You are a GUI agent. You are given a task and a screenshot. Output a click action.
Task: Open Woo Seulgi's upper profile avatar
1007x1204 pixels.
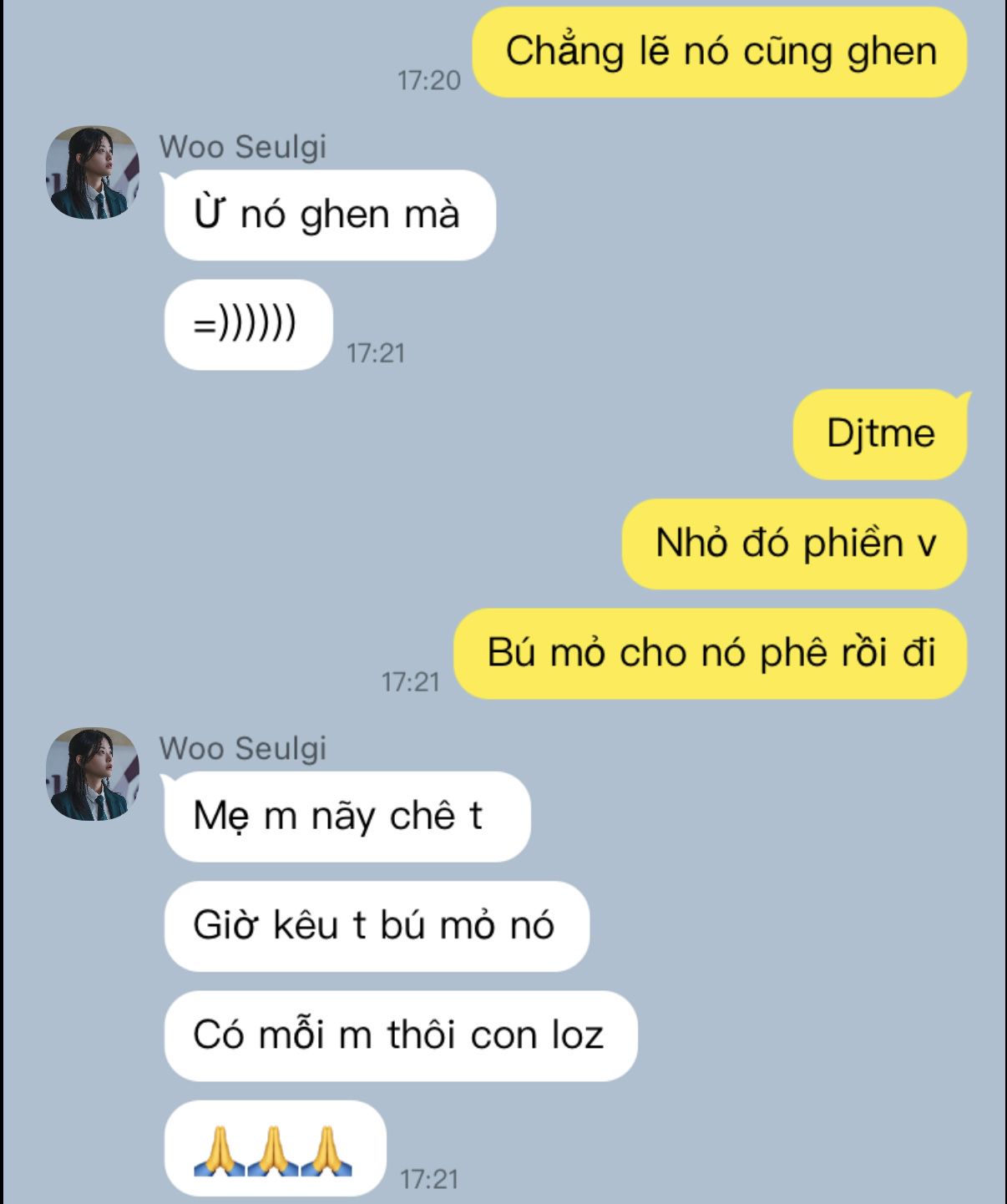pos(92,173)
